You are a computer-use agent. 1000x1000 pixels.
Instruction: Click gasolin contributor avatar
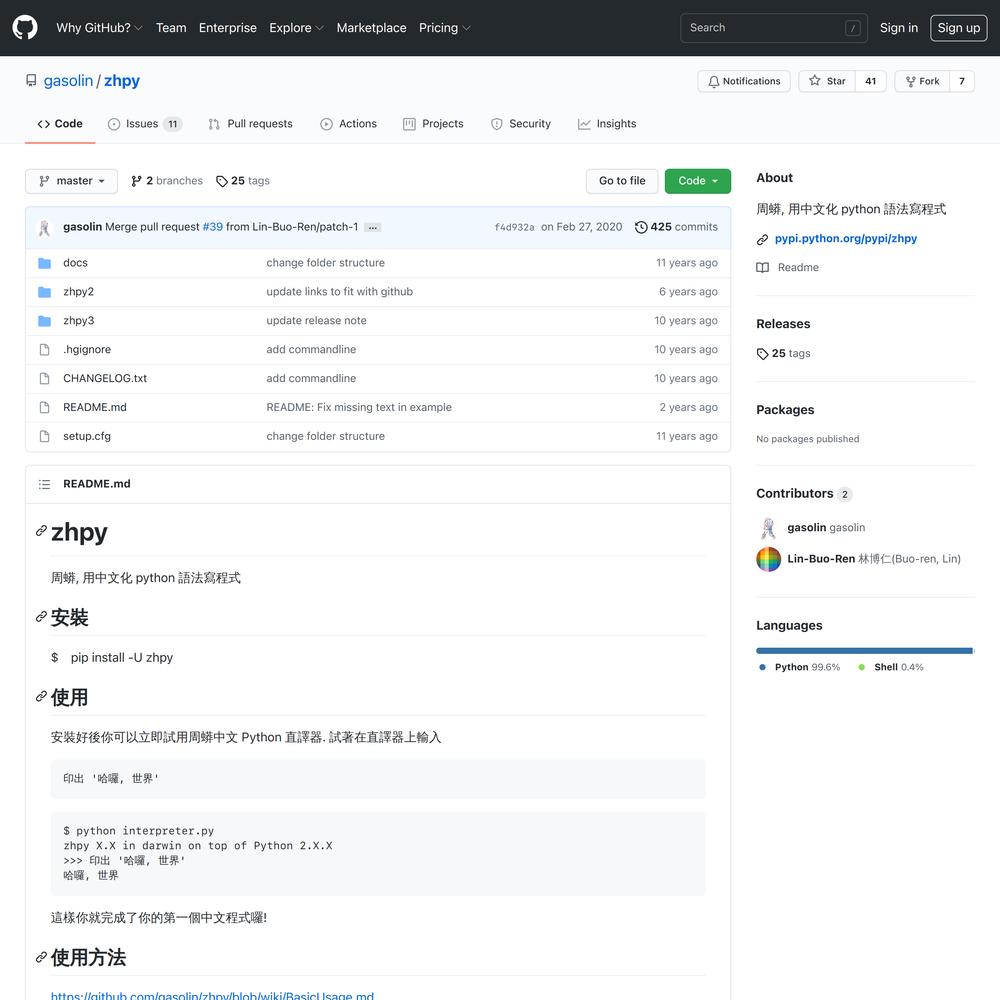768,528
